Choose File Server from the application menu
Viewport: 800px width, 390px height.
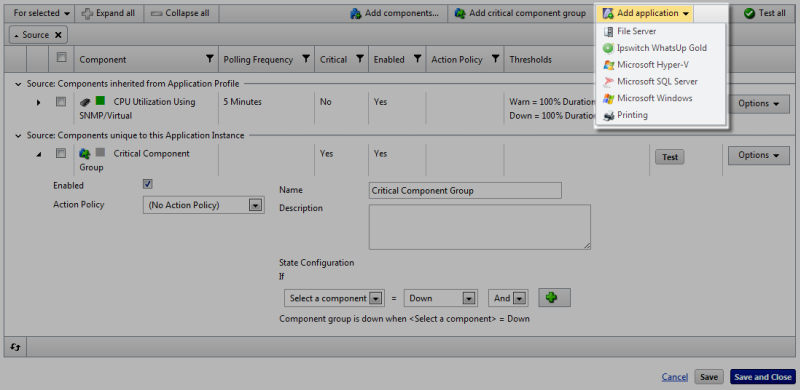[661, 31]
